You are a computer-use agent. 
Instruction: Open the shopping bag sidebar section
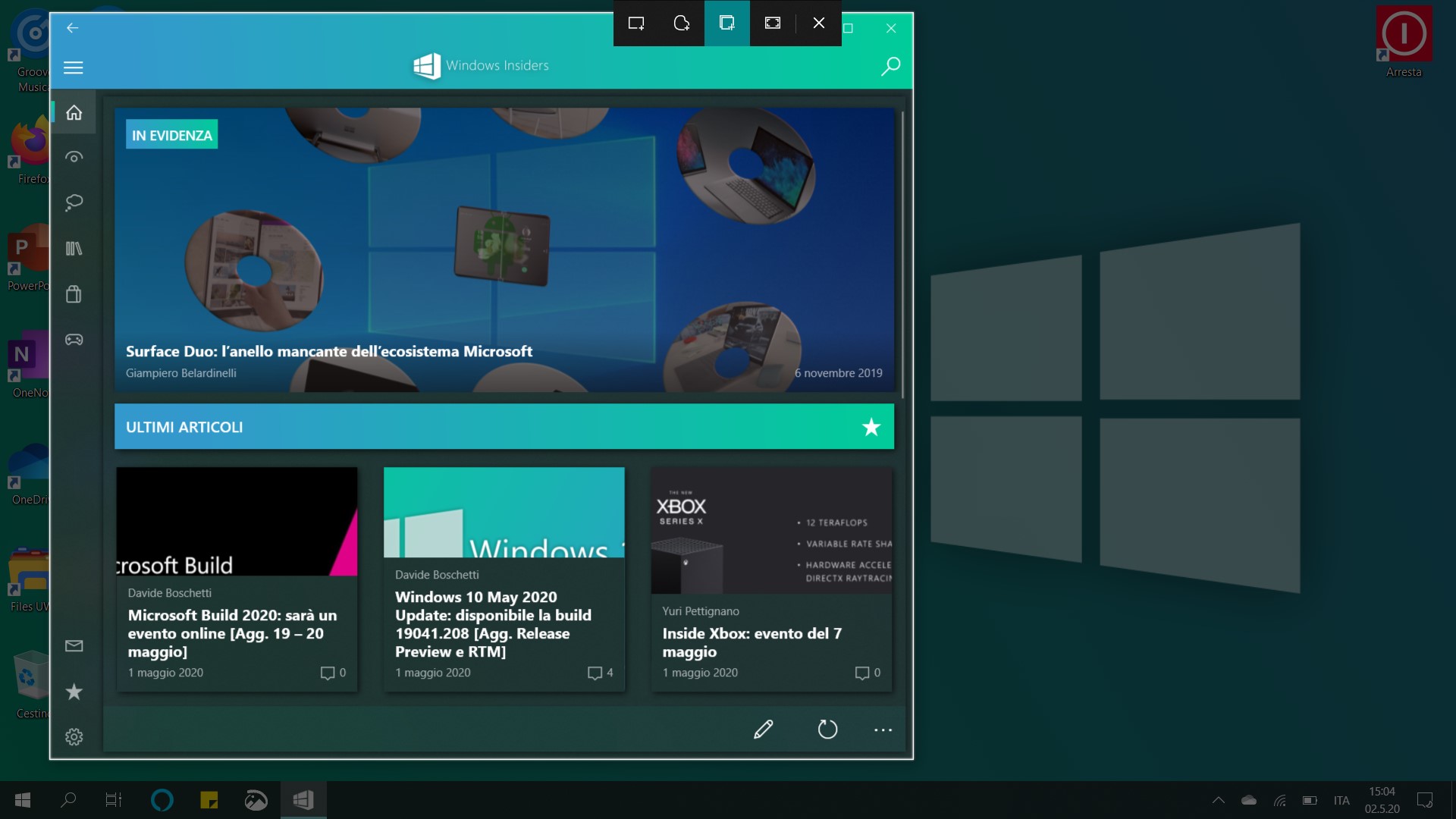coord(74,294)
